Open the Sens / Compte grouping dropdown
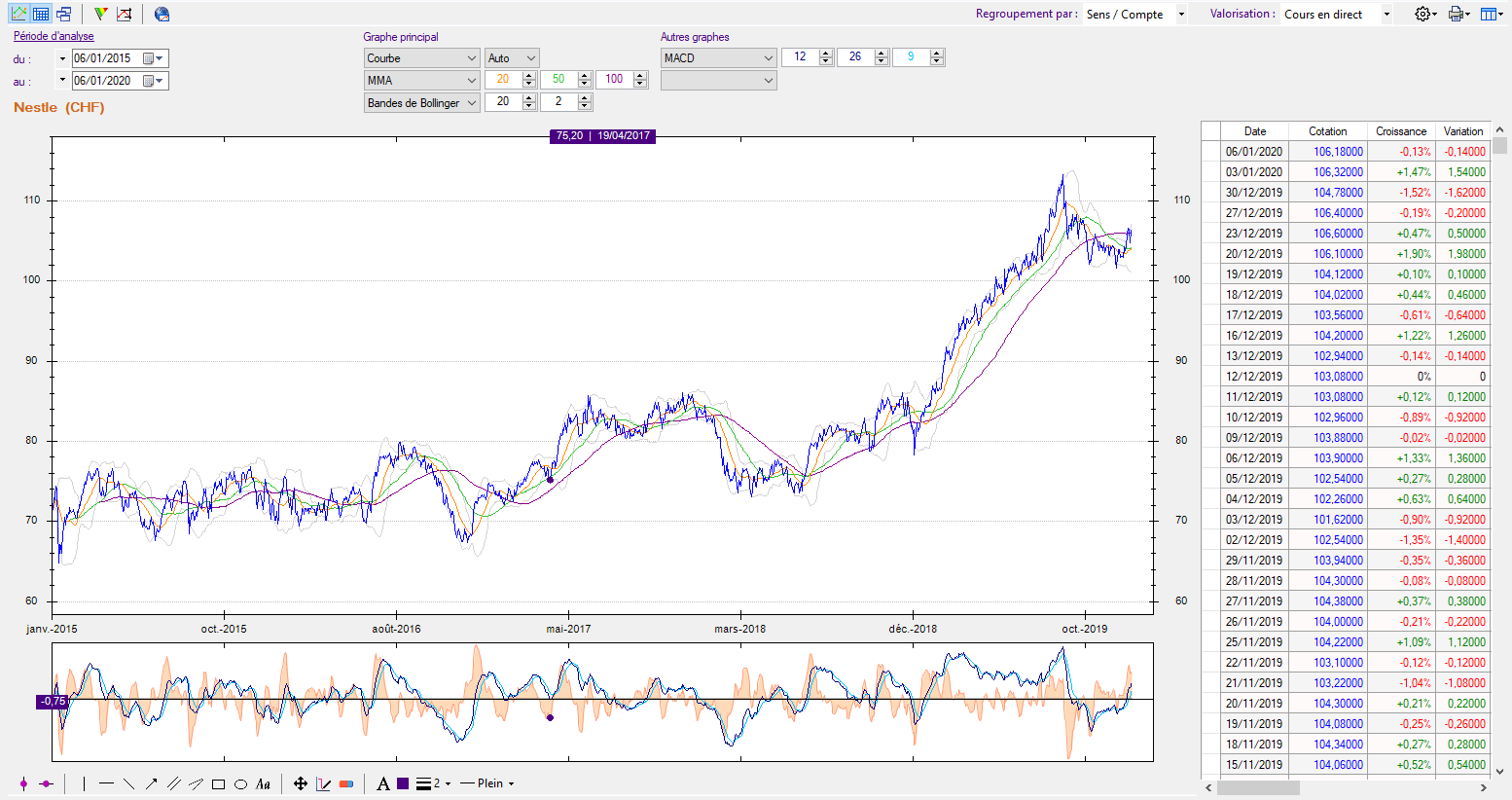Image resolution: width=1512 pixels, height=800 pixels. 1134,15
